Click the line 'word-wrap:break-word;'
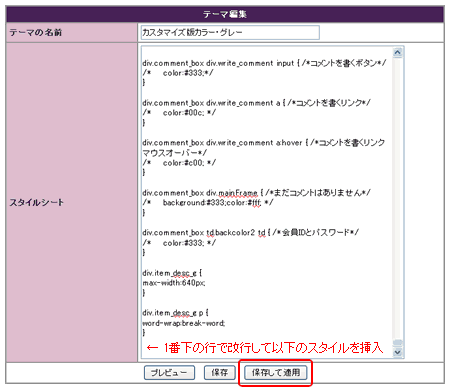The image size is (450, 389). pyautogui.click(x=184, y=323)
